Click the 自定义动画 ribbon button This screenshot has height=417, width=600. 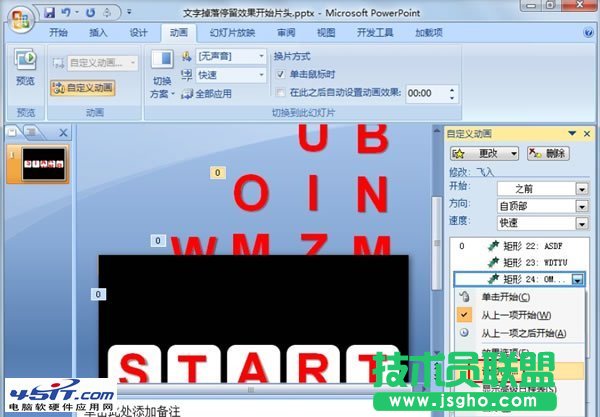(x=83, y=88)
